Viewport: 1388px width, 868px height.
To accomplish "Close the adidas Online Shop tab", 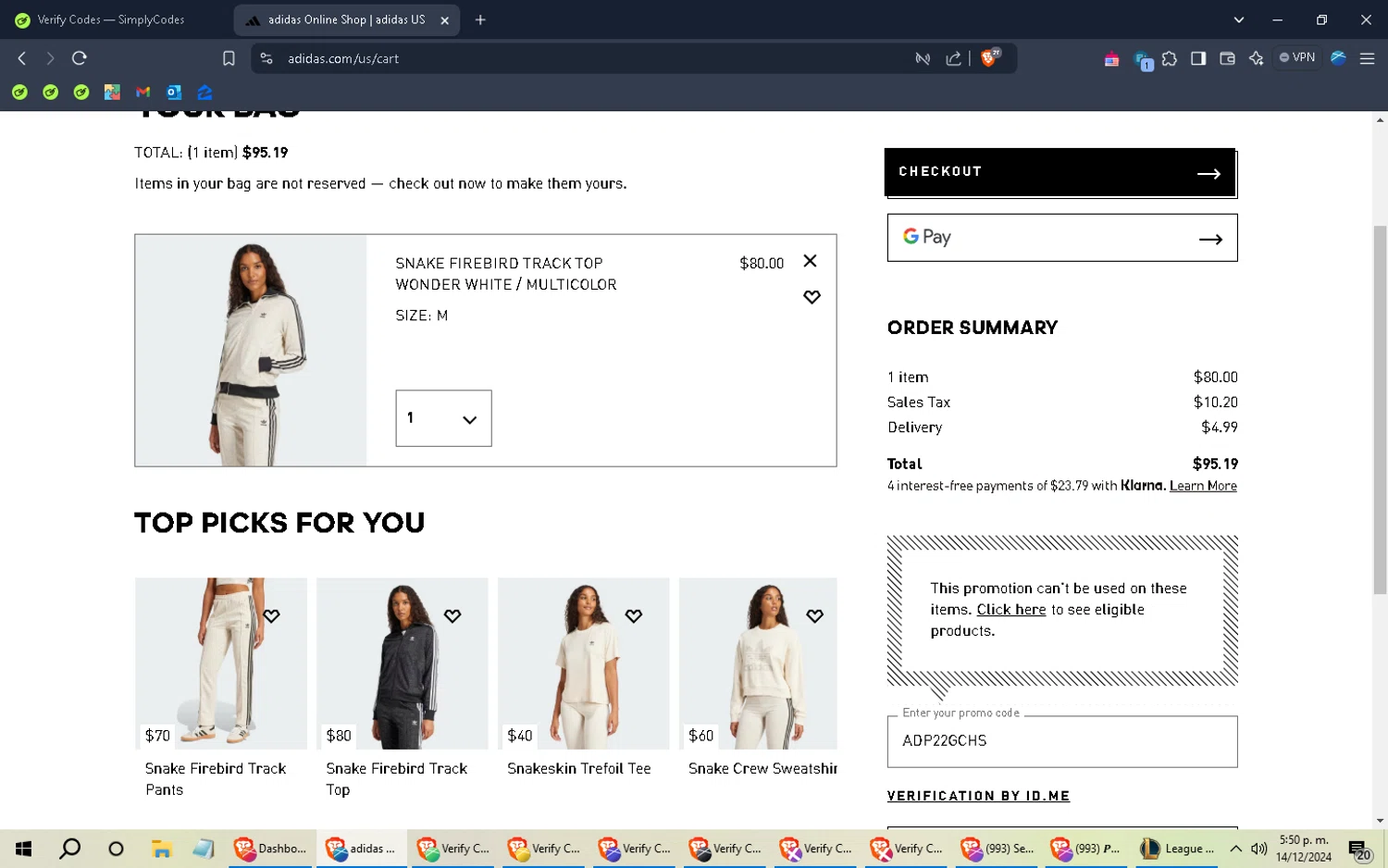I will (444, 20).
